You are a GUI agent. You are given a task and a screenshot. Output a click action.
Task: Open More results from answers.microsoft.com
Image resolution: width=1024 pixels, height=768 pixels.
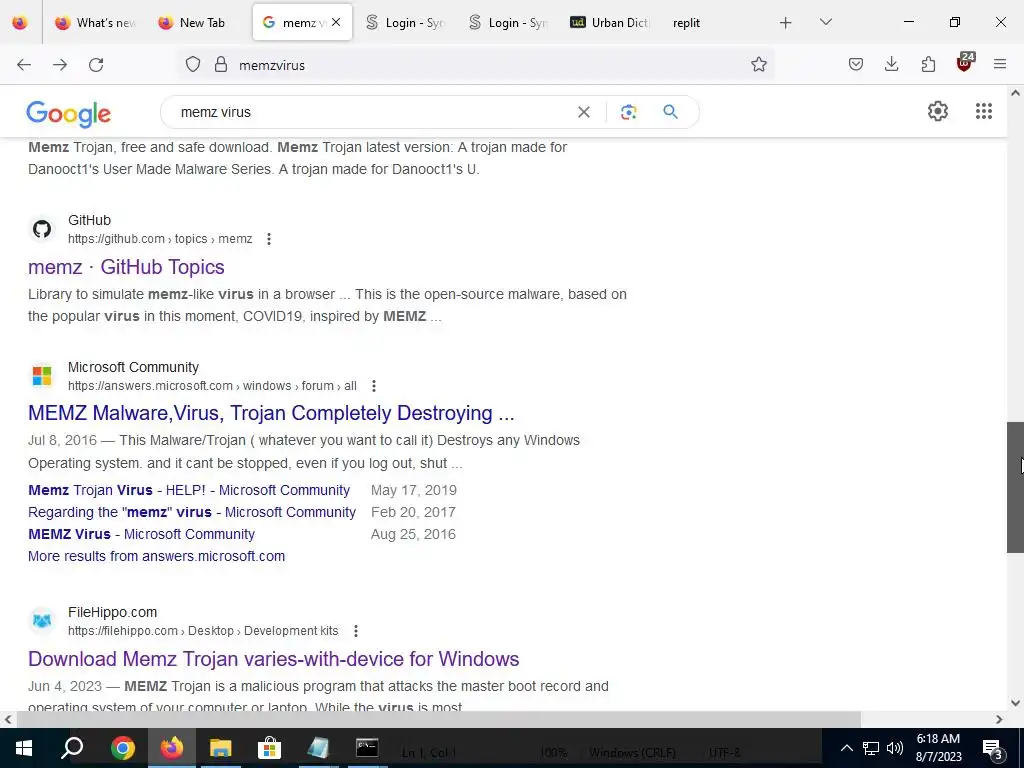click(x=156, y=556)
